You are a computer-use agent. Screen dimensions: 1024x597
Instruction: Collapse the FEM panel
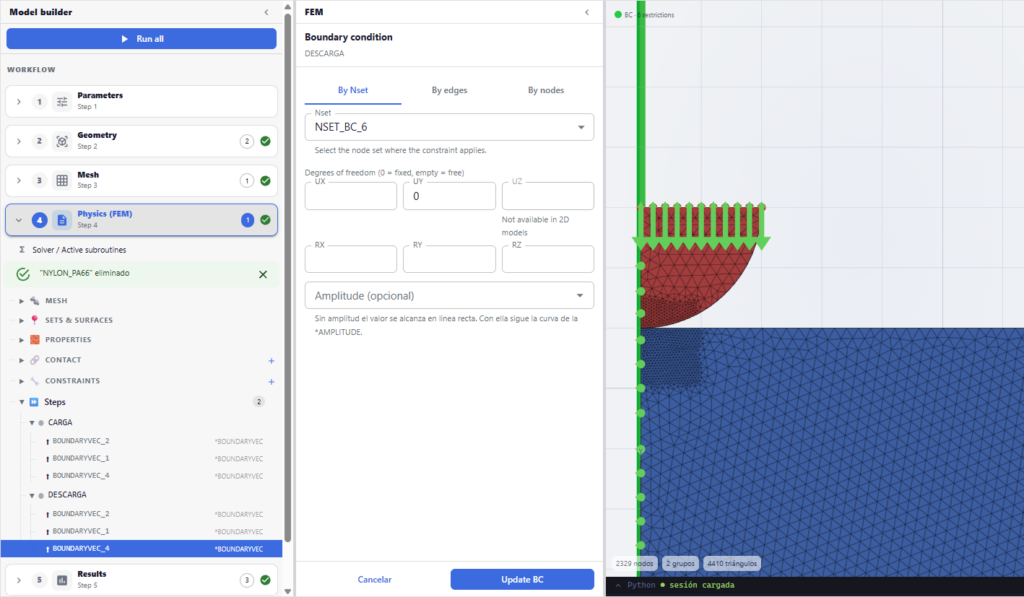(587, 12)
